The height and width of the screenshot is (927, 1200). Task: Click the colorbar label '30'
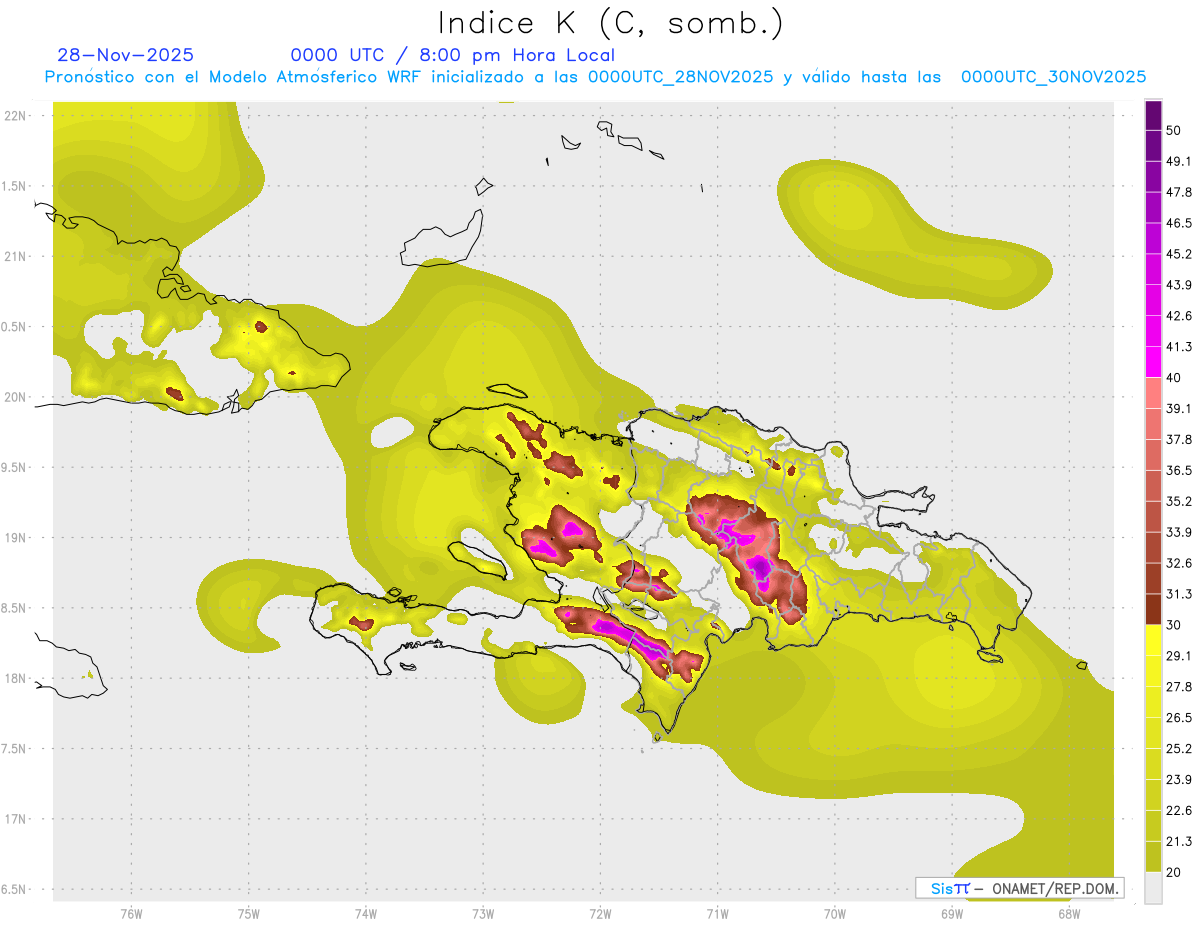(x=1174, y=625)
